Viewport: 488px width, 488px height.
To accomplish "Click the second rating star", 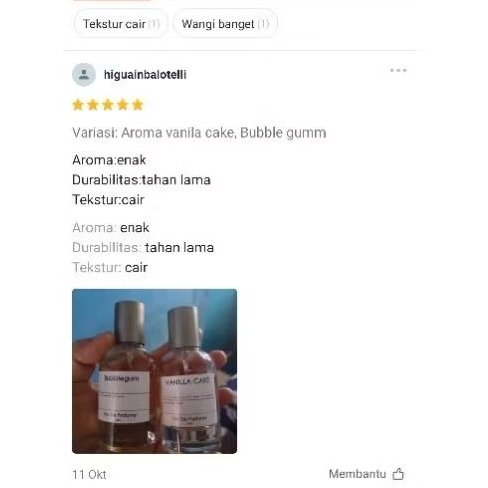I will click(93, 105).
